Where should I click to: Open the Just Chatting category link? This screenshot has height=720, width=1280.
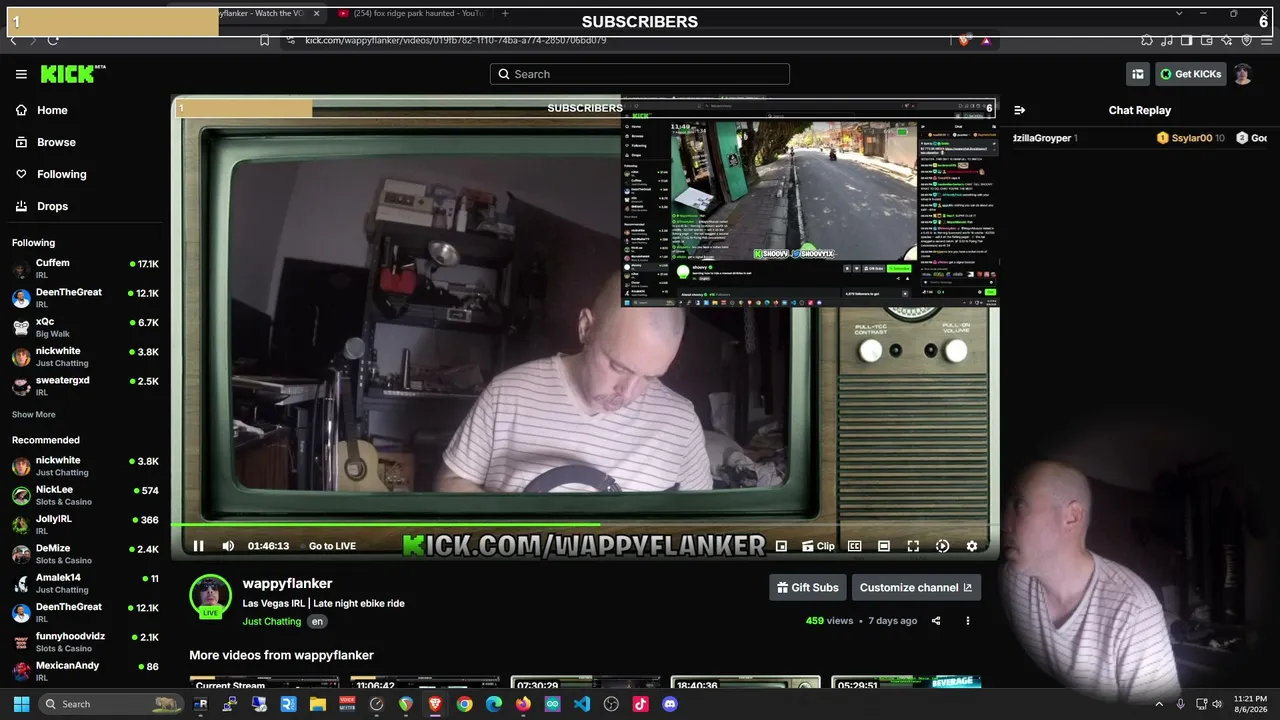coord(271,621)
